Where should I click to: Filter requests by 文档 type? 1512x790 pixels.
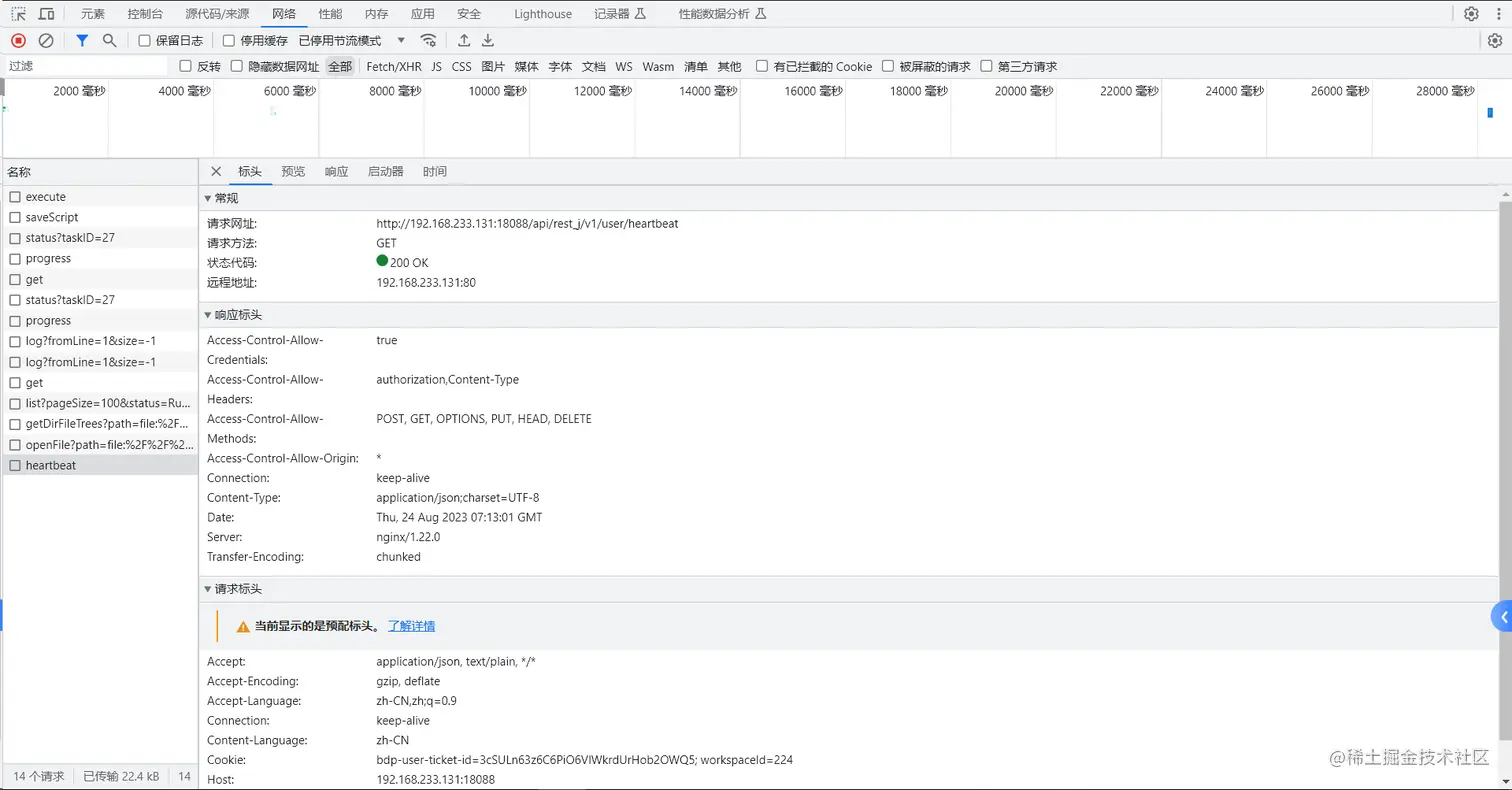click(x=594, y=66)
